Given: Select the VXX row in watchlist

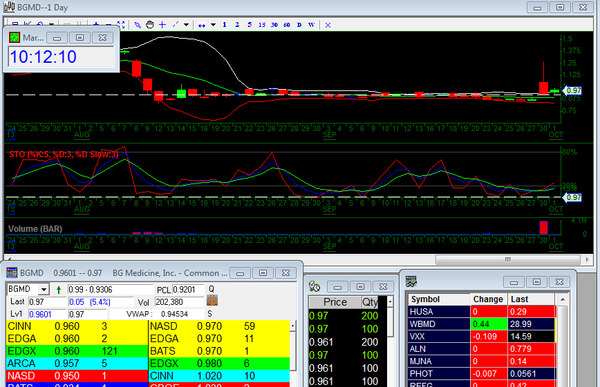Looking at the screenshot, I should [x=482, y=336].
